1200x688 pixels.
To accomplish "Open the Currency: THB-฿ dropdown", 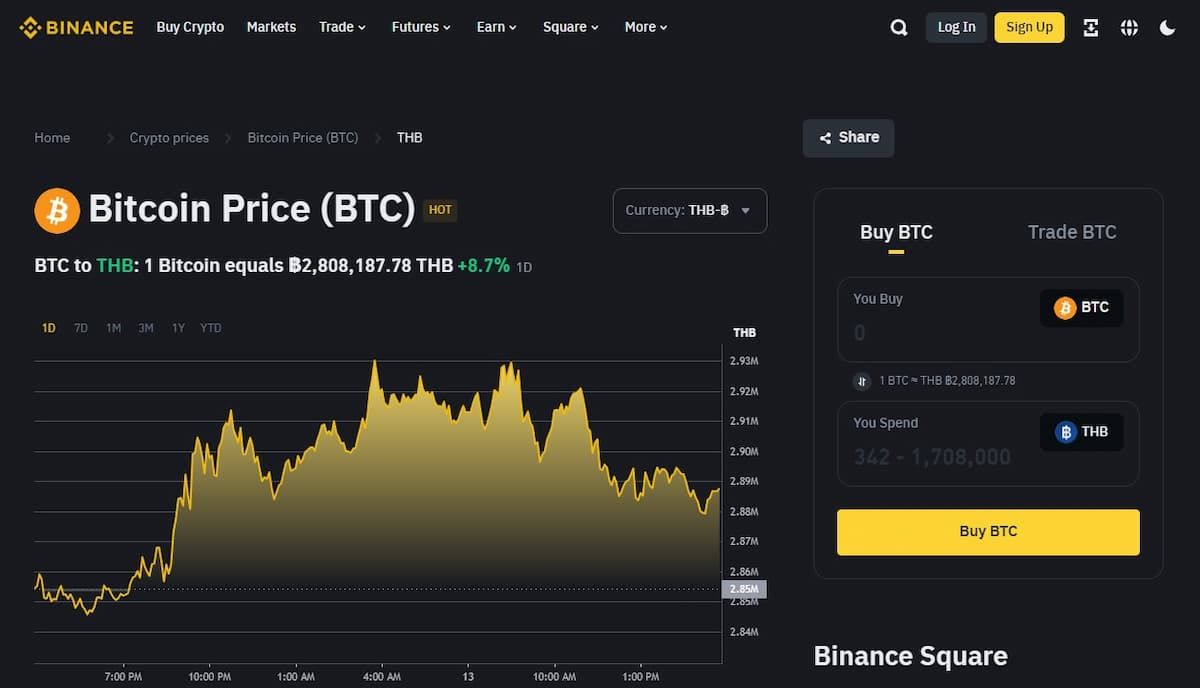I will (689, 210).
